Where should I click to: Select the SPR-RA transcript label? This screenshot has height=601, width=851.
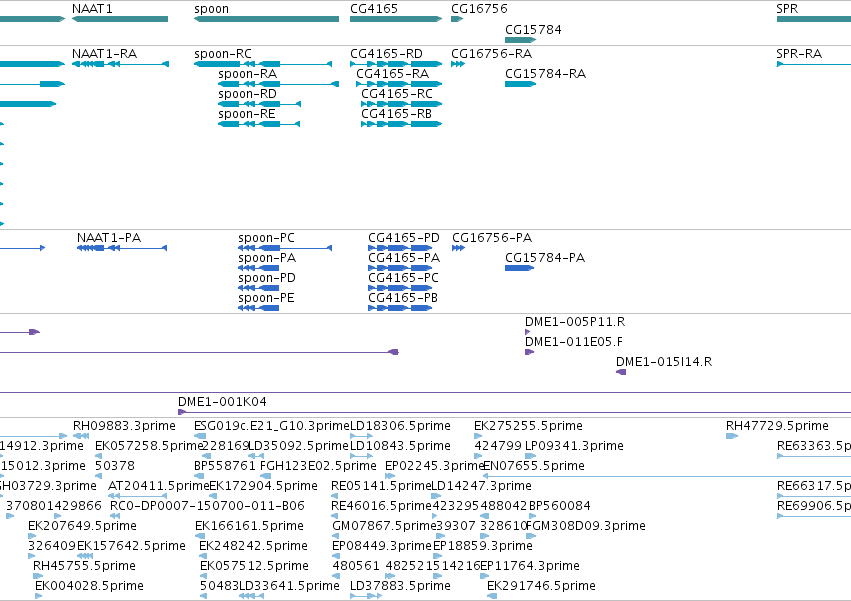[799, 54]
